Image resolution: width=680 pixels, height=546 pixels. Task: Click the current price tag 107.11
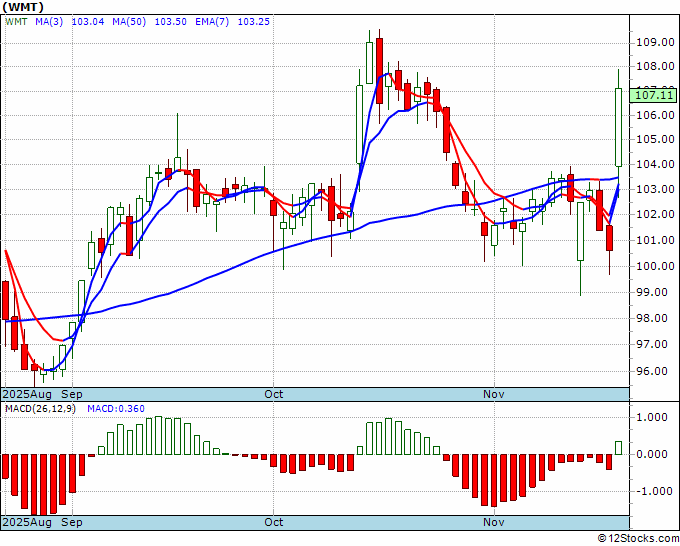point(653,95)
